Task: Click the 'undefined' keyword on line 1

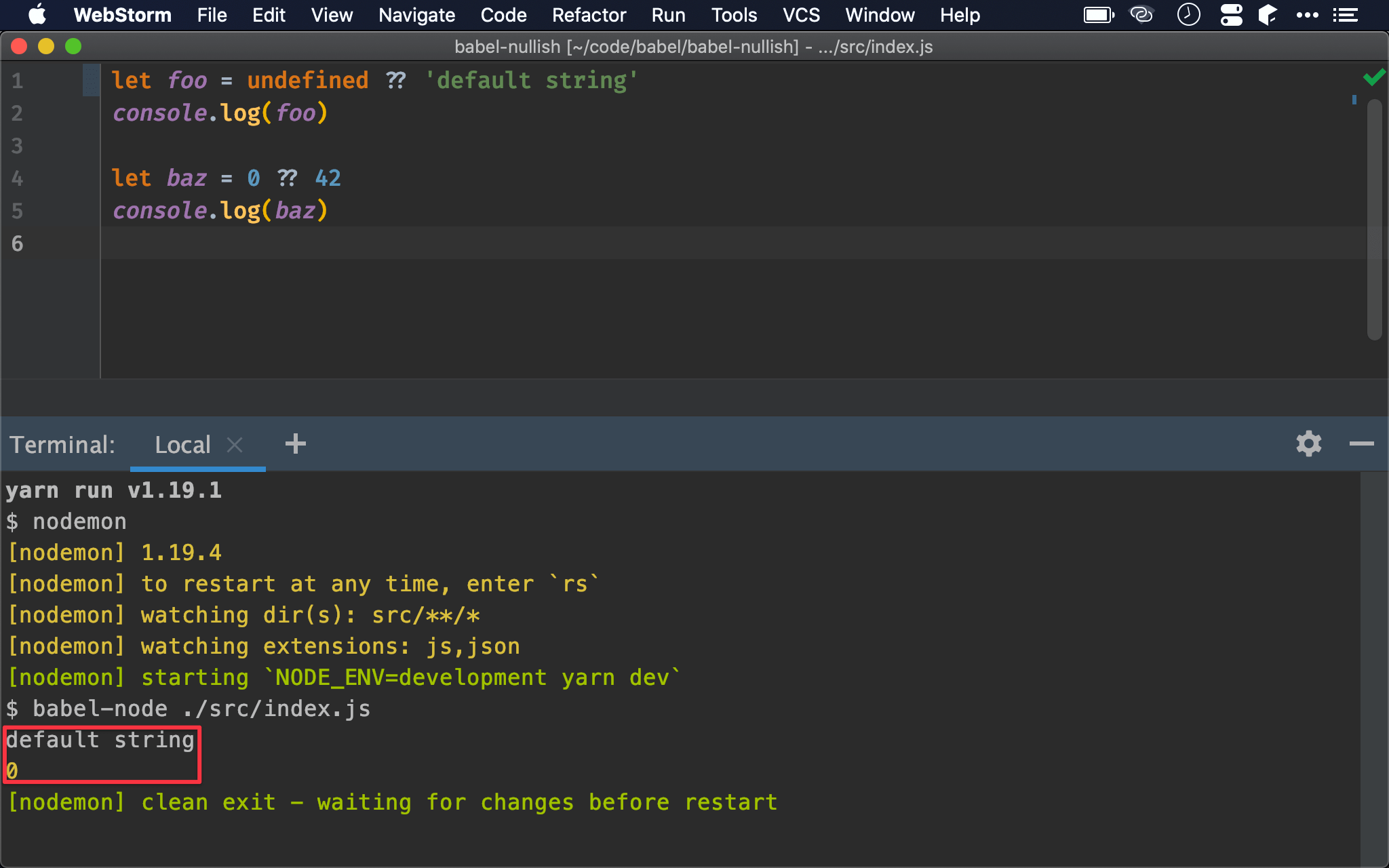Action: click(x=308, y=80)
